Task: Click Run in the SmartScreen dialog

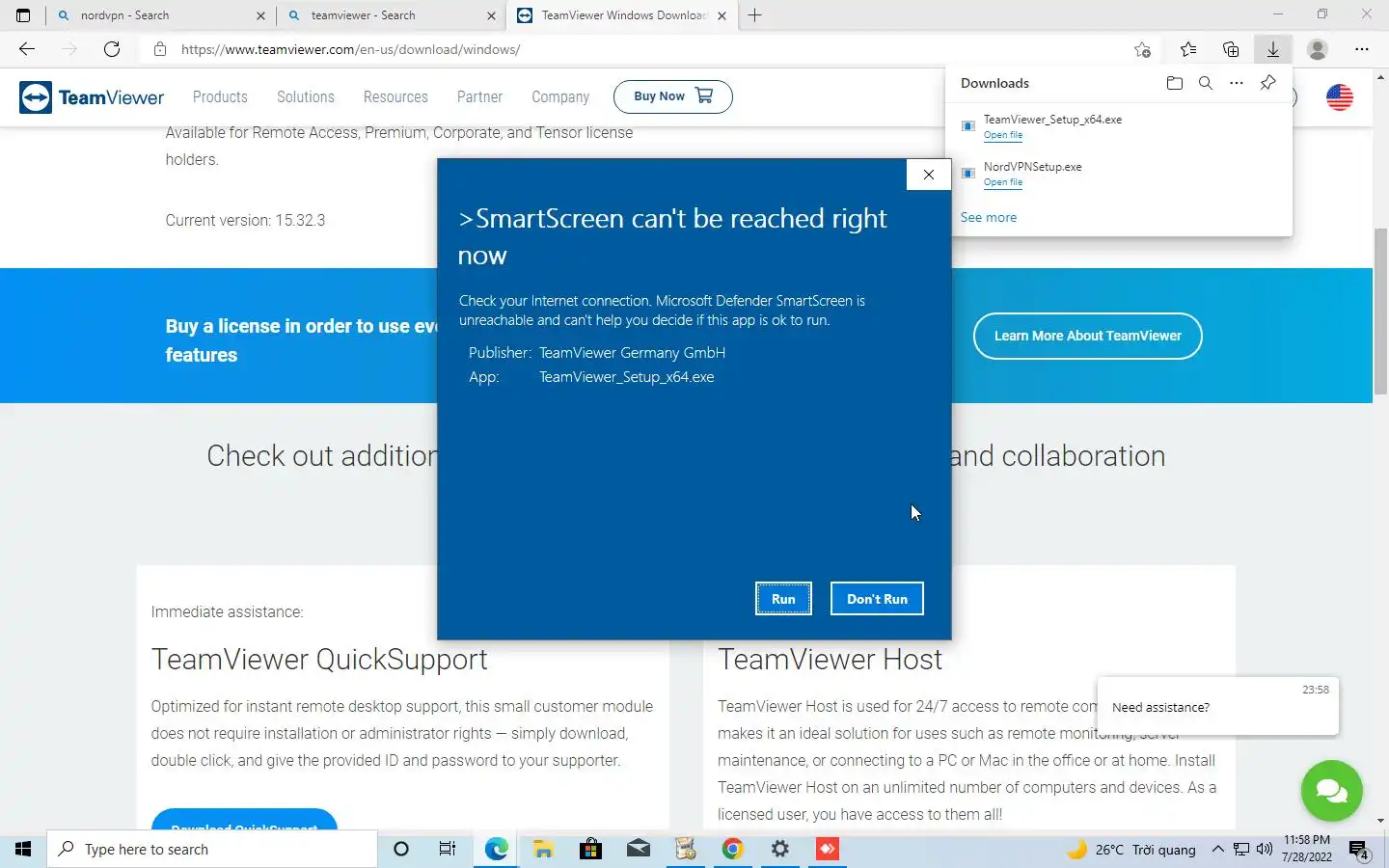Action: (x=783, y=599)
